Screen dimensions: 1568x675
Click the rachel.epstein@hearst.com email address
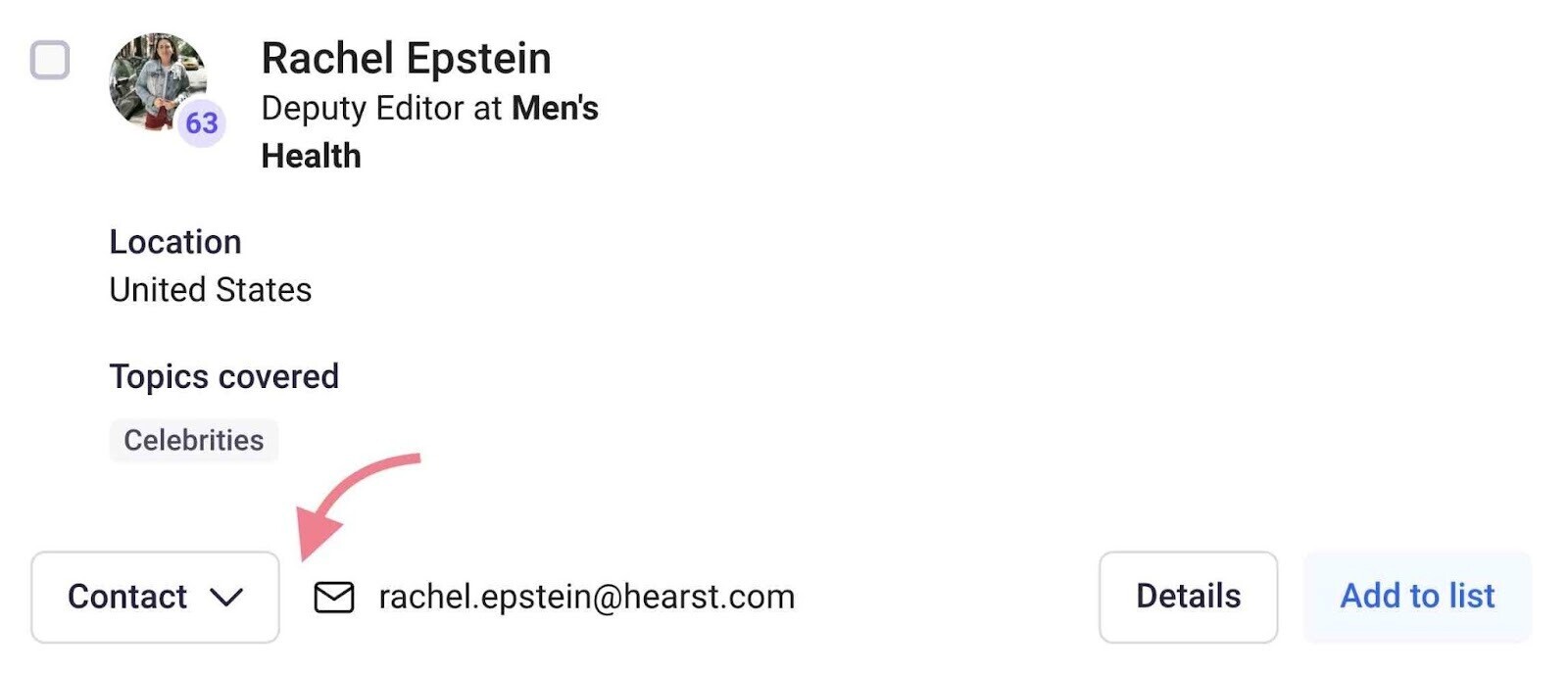(586, 597)
